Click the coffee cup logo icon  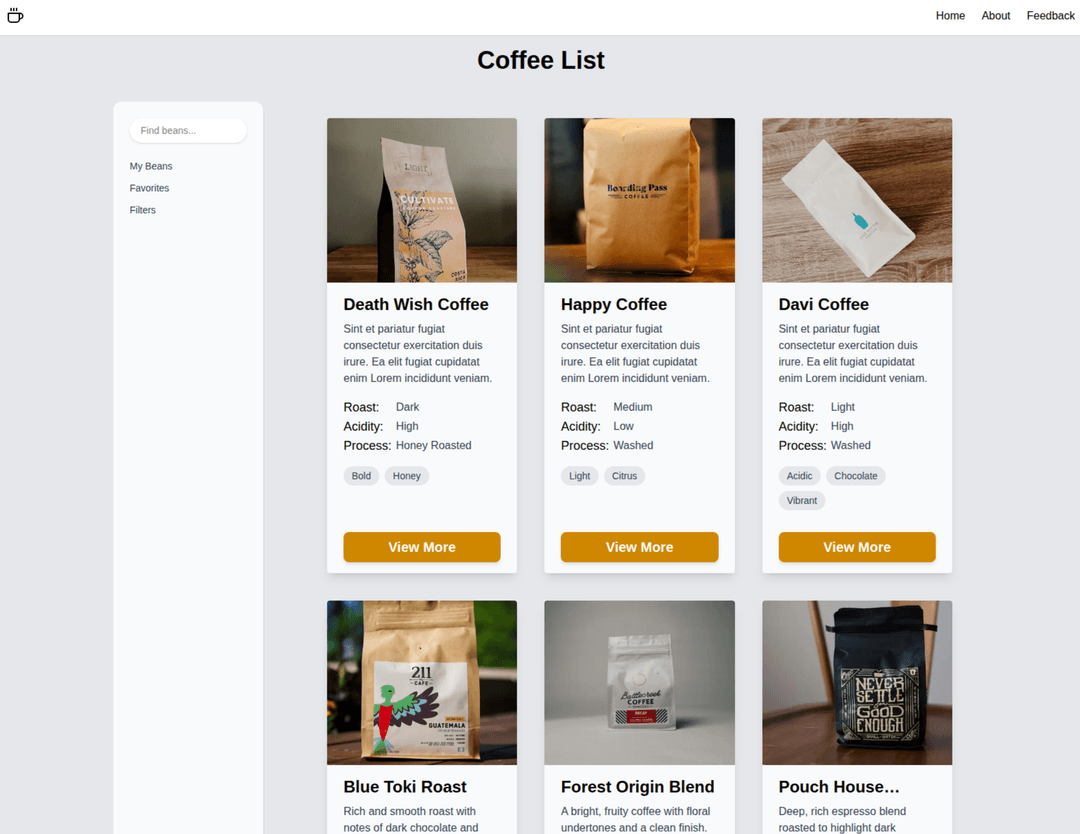click(x=15, y=16)
